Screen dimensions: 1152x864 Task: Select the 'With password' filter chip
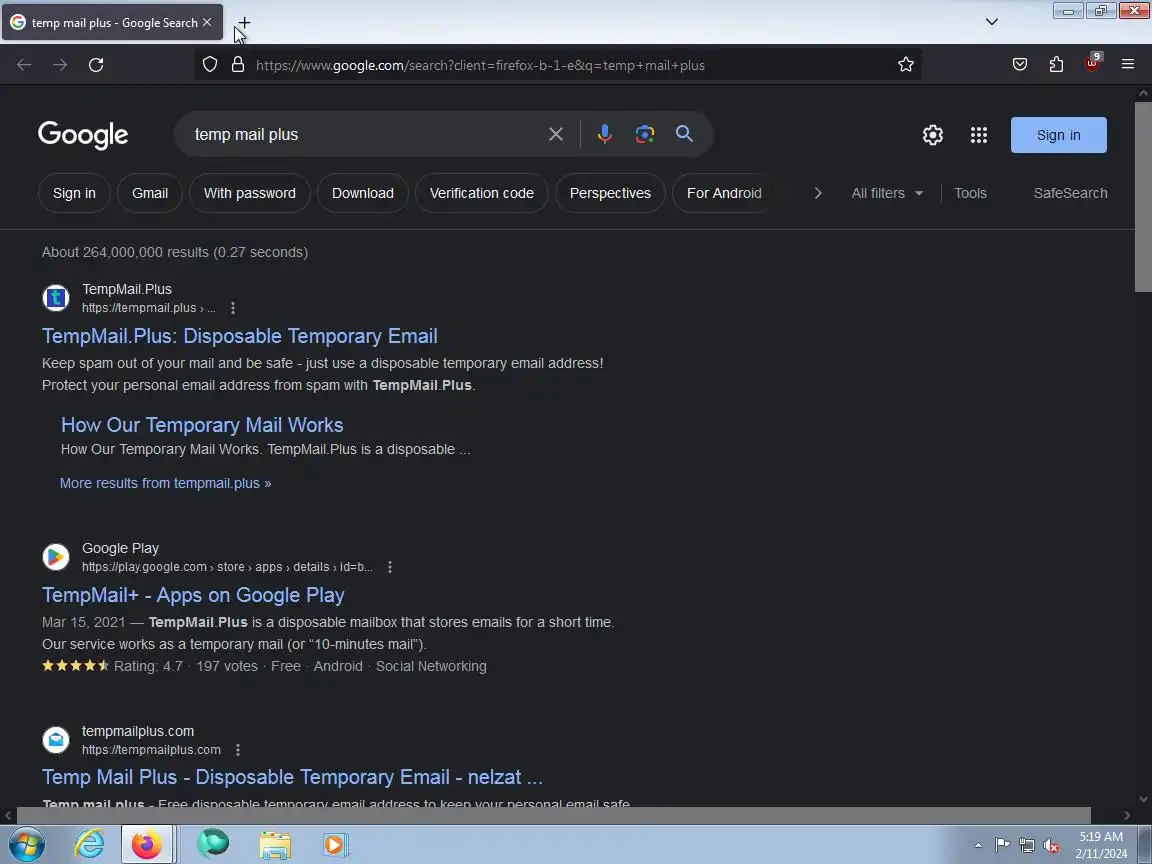click(250, 193)
